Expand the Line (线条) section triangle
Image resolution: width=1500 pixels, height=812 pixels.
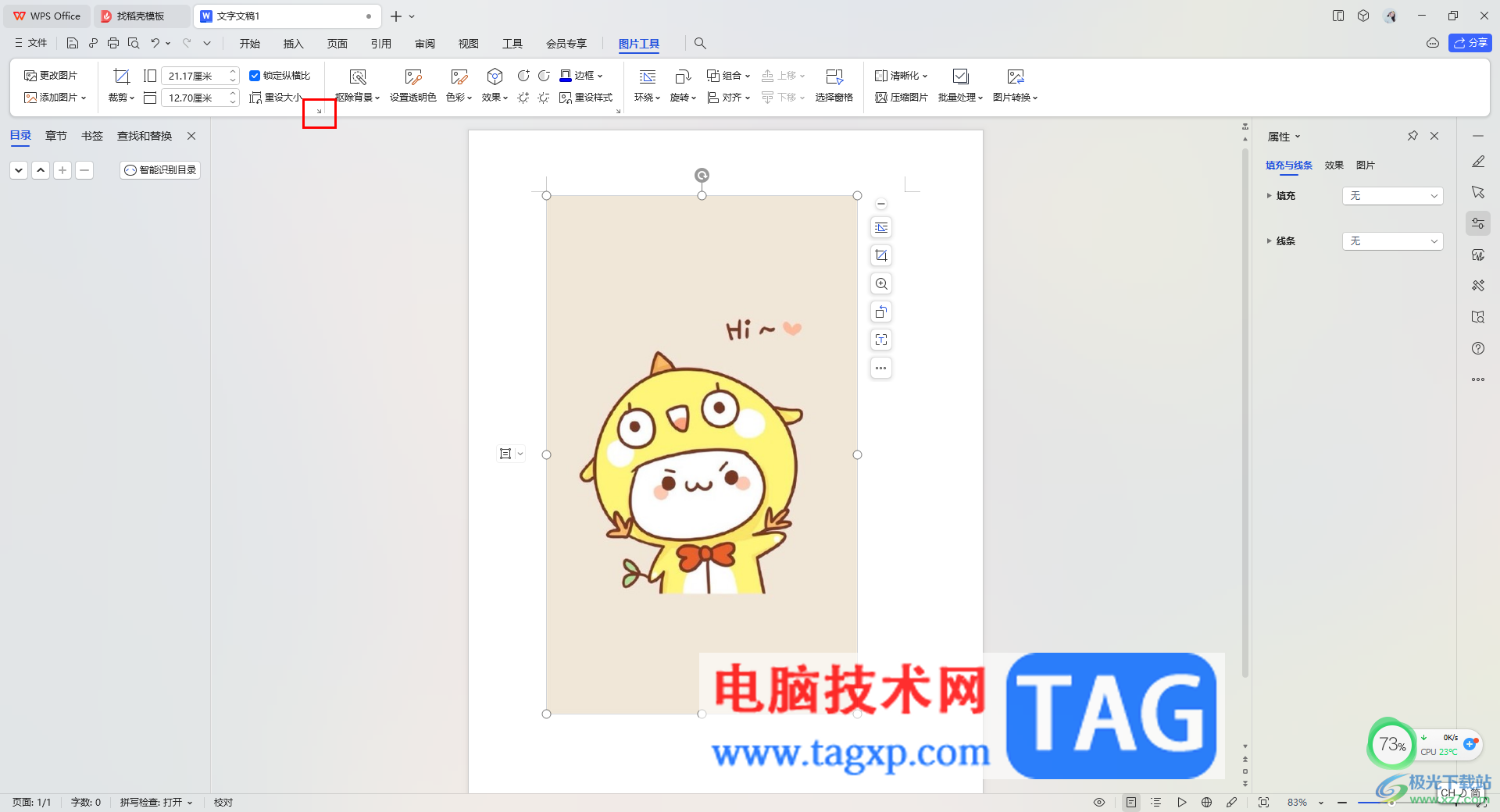click(x=1269, y=241)
